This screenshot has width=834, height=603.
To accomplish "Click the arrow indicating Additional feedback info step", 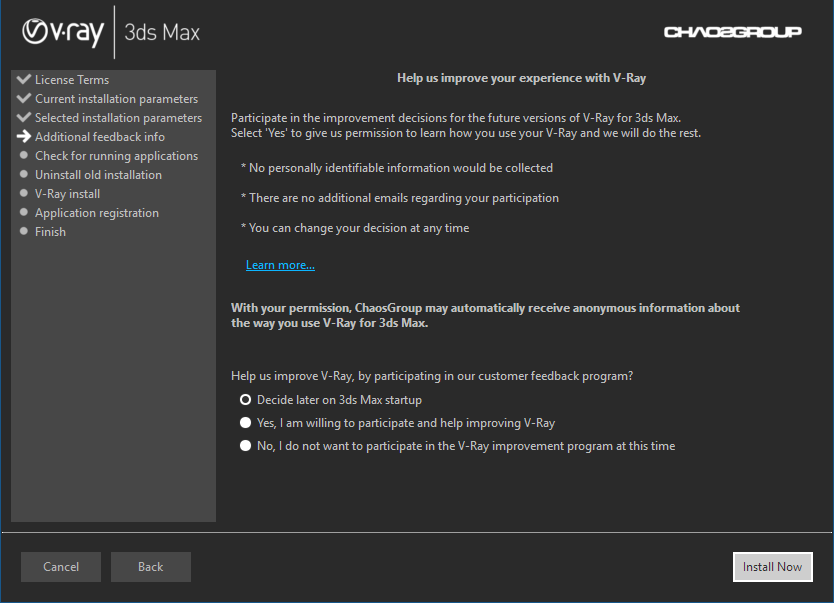I will pos(24,136).
